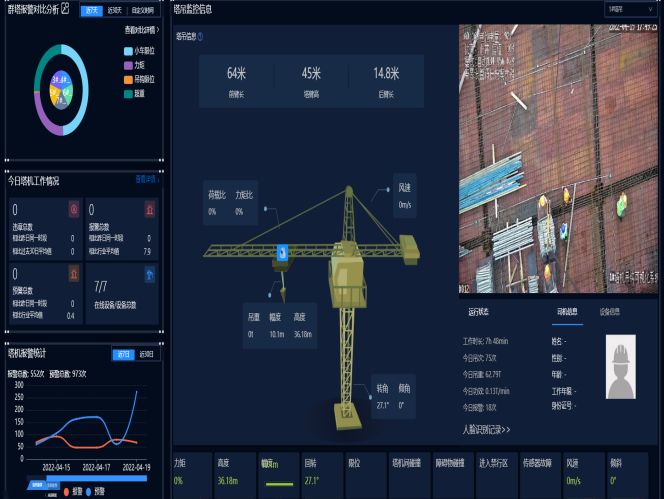Switch to the 近30天 tab in alarm comparison
Image resolution: width=664 pixels, height=499 pixels.
(114, 10)
